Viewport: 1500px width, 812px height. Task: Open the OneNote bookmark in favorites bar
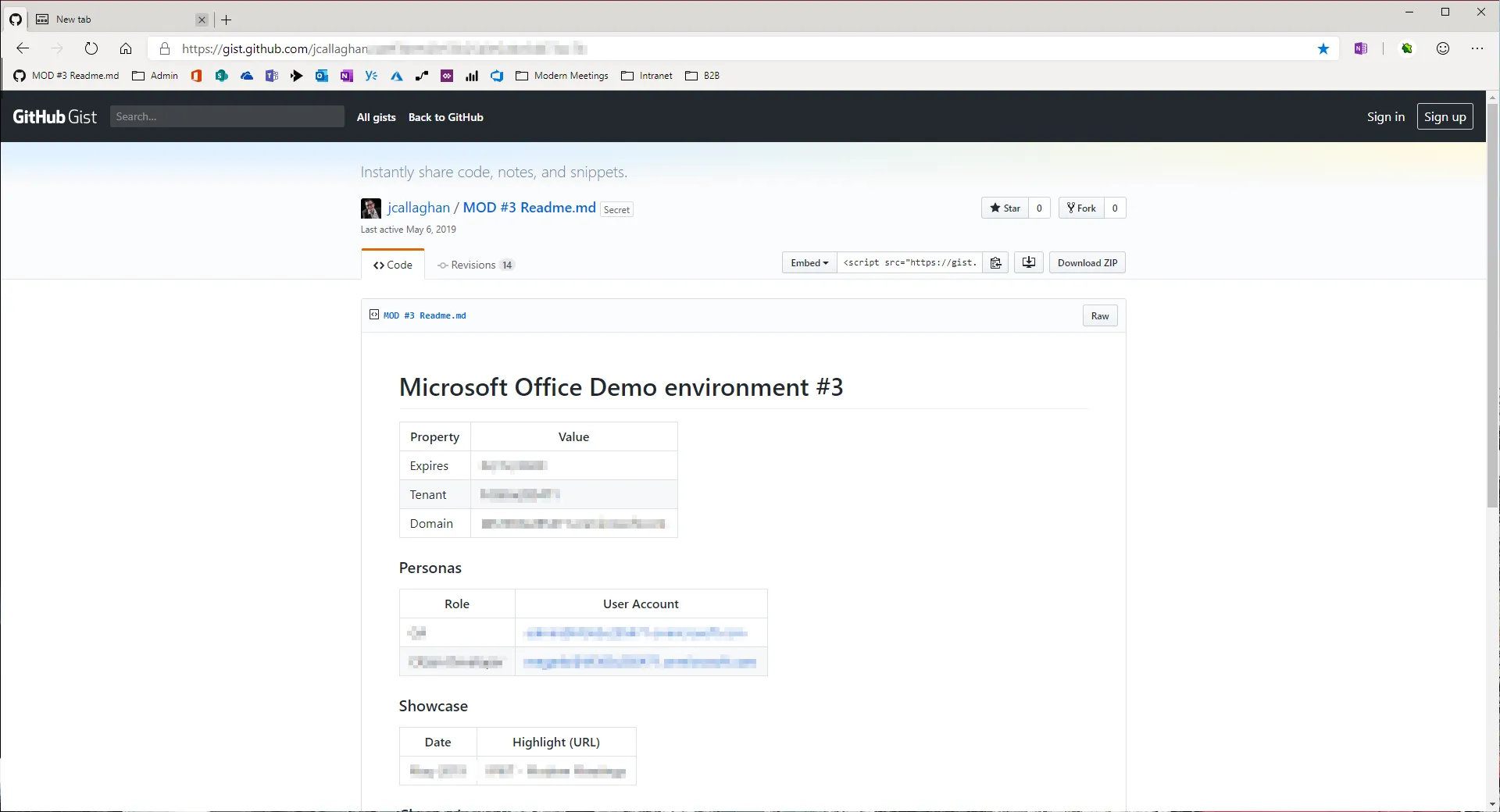pos(347,76)
